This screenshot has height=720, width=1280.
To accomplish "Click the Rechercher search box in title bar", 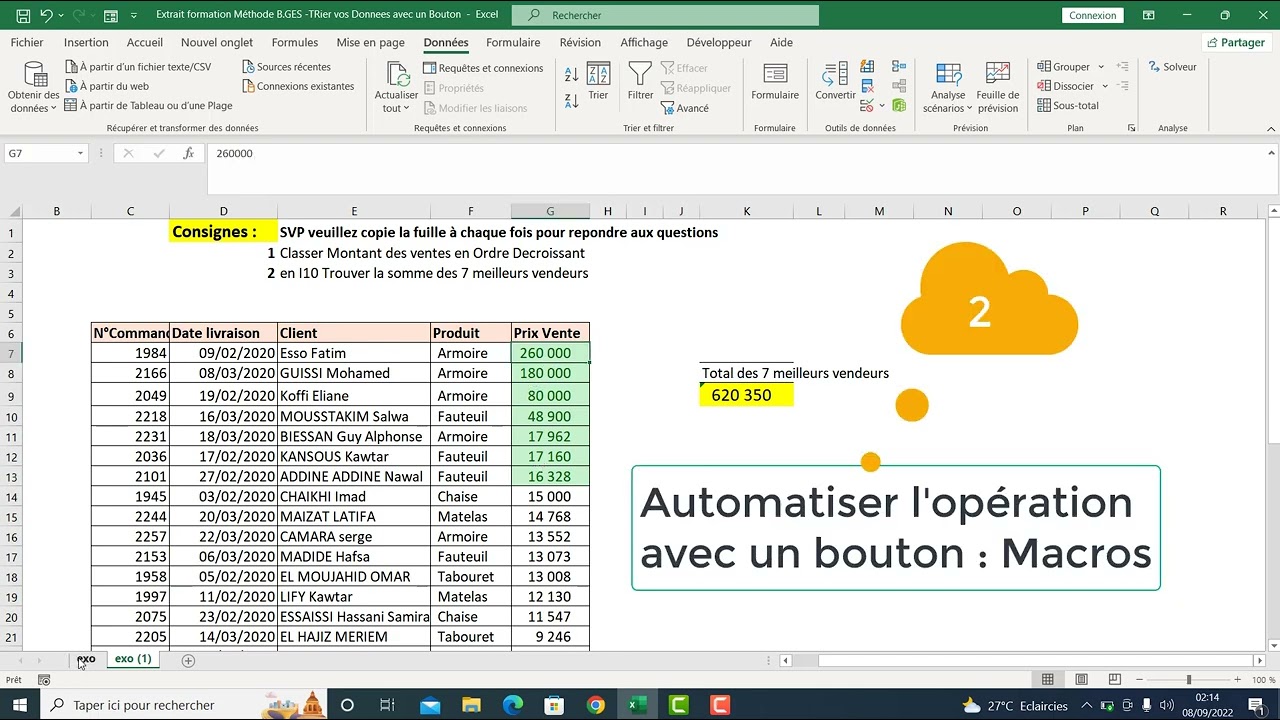I will point(665,15).
